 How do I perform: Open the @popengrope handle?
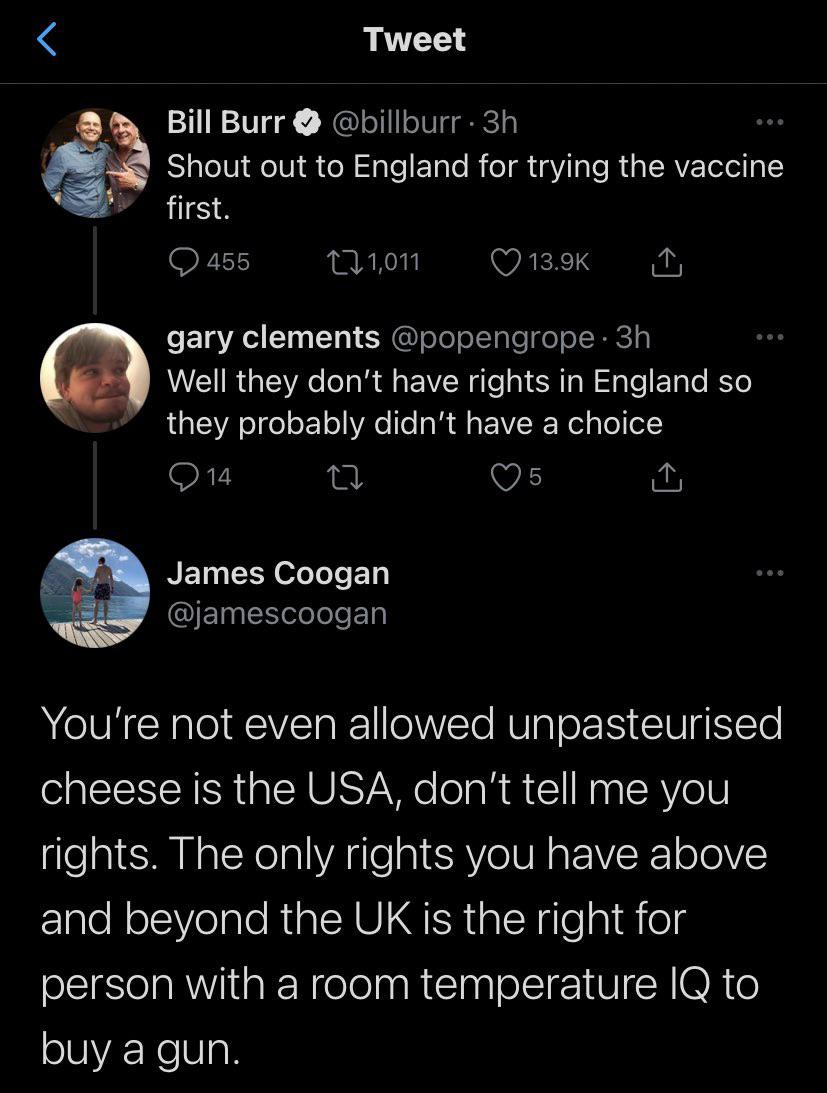pos(493,338)
